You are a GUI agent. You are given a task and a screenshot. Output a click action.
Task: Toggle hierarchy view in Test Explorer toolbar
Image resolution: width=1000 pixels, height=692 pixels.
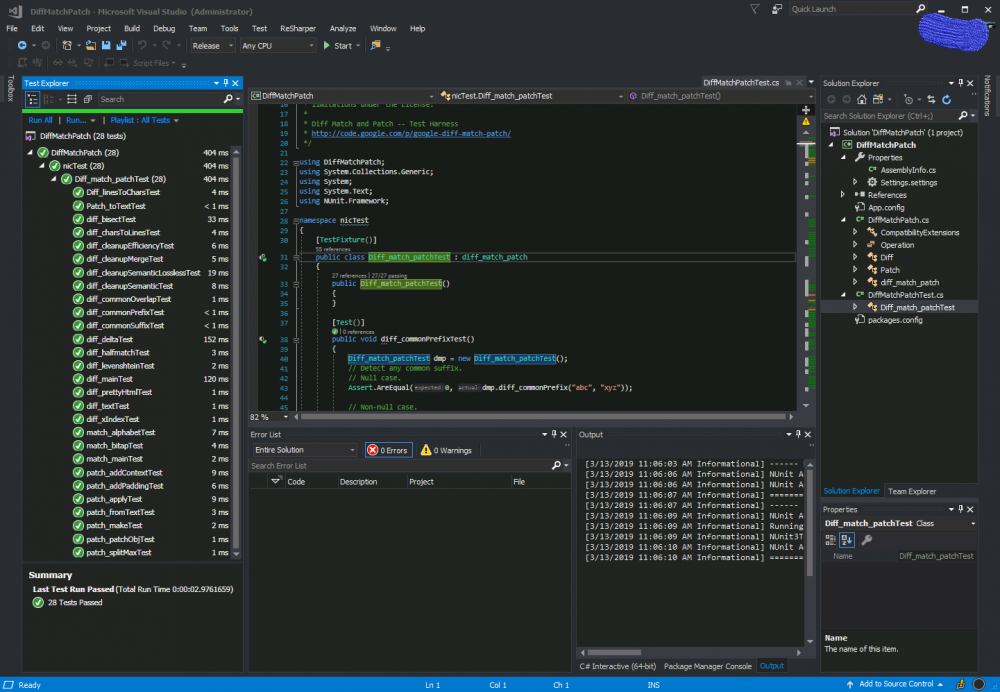point(33,99)
